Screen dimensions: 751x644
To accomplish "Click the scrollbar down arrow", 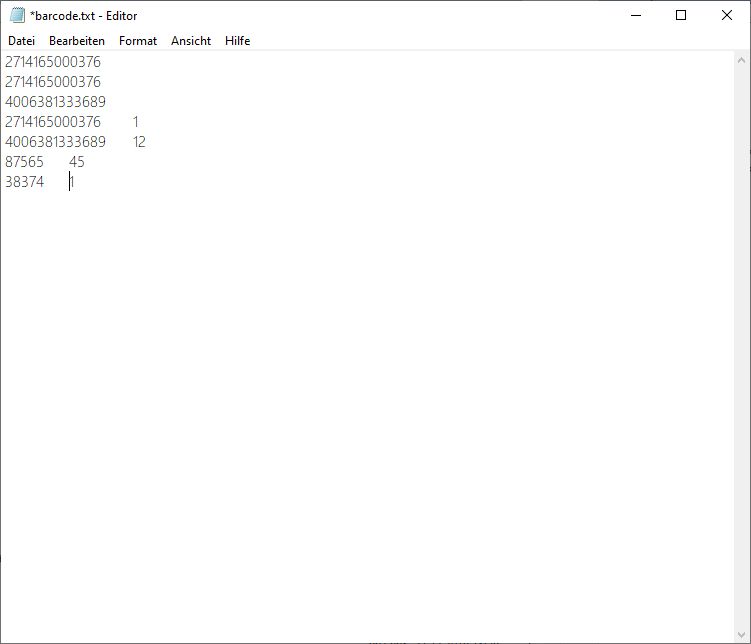I will coord(741,635).
